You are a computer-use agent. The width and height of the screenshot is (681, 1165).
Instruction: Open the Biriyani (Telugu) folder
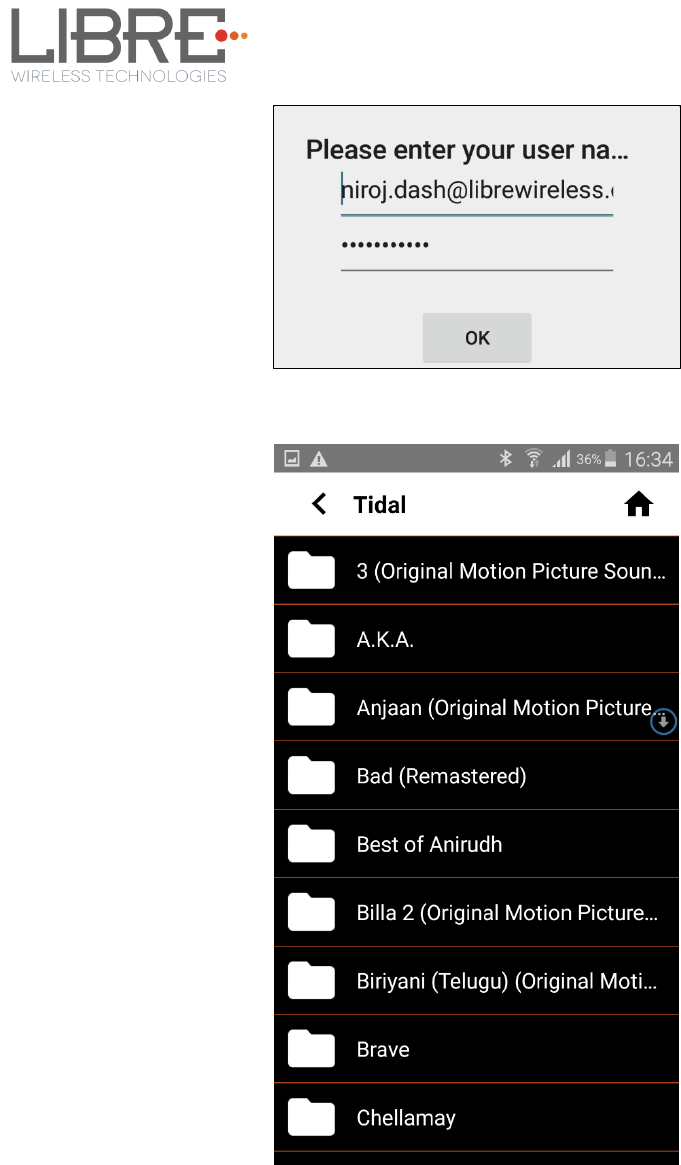pos(476,981)
